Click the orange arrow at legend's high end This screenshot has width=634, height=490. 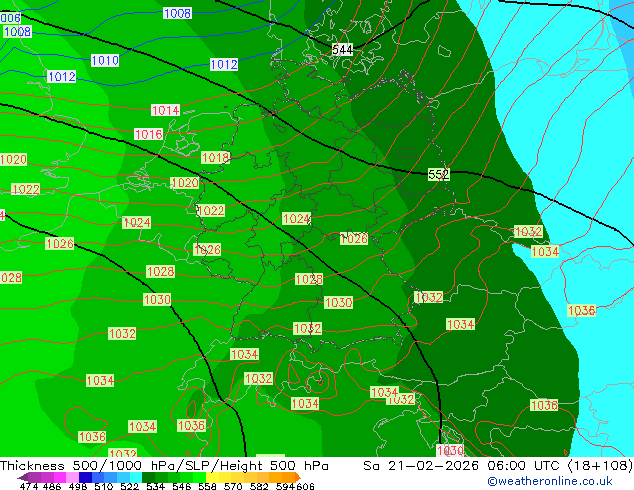coord(298,477)
